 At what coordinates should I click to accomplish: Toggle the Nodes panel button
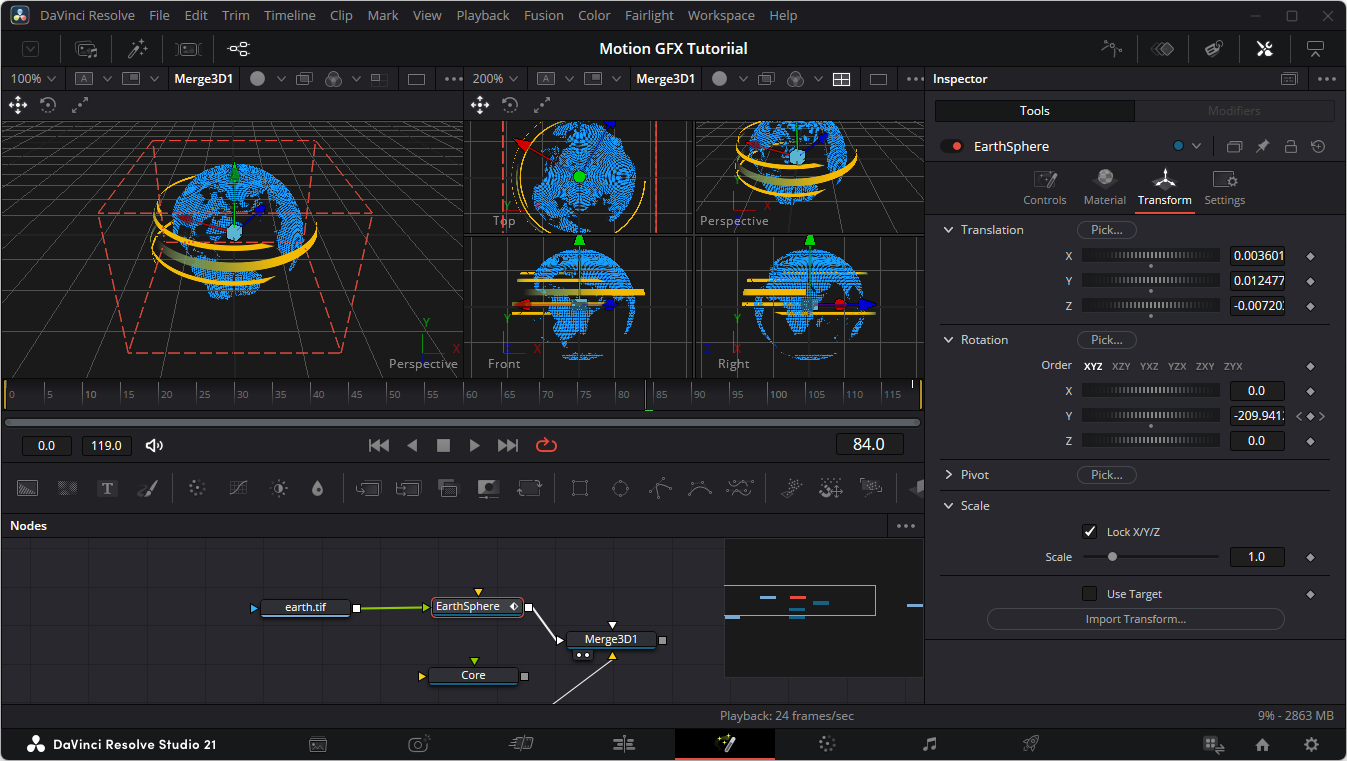coord(238,48)
